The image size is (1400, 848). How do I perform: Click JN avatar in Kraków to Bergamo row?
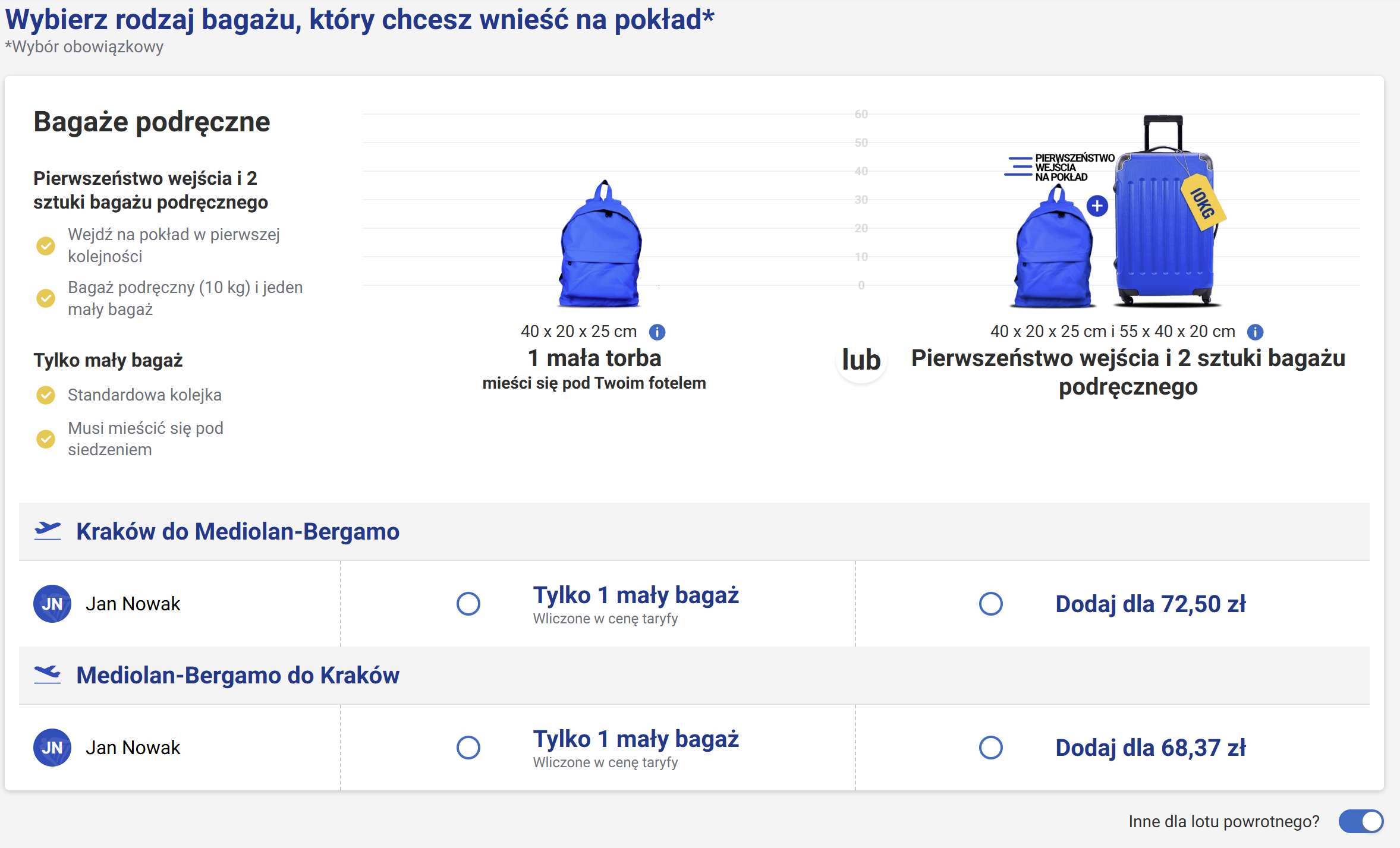click(x=52, y=604)
